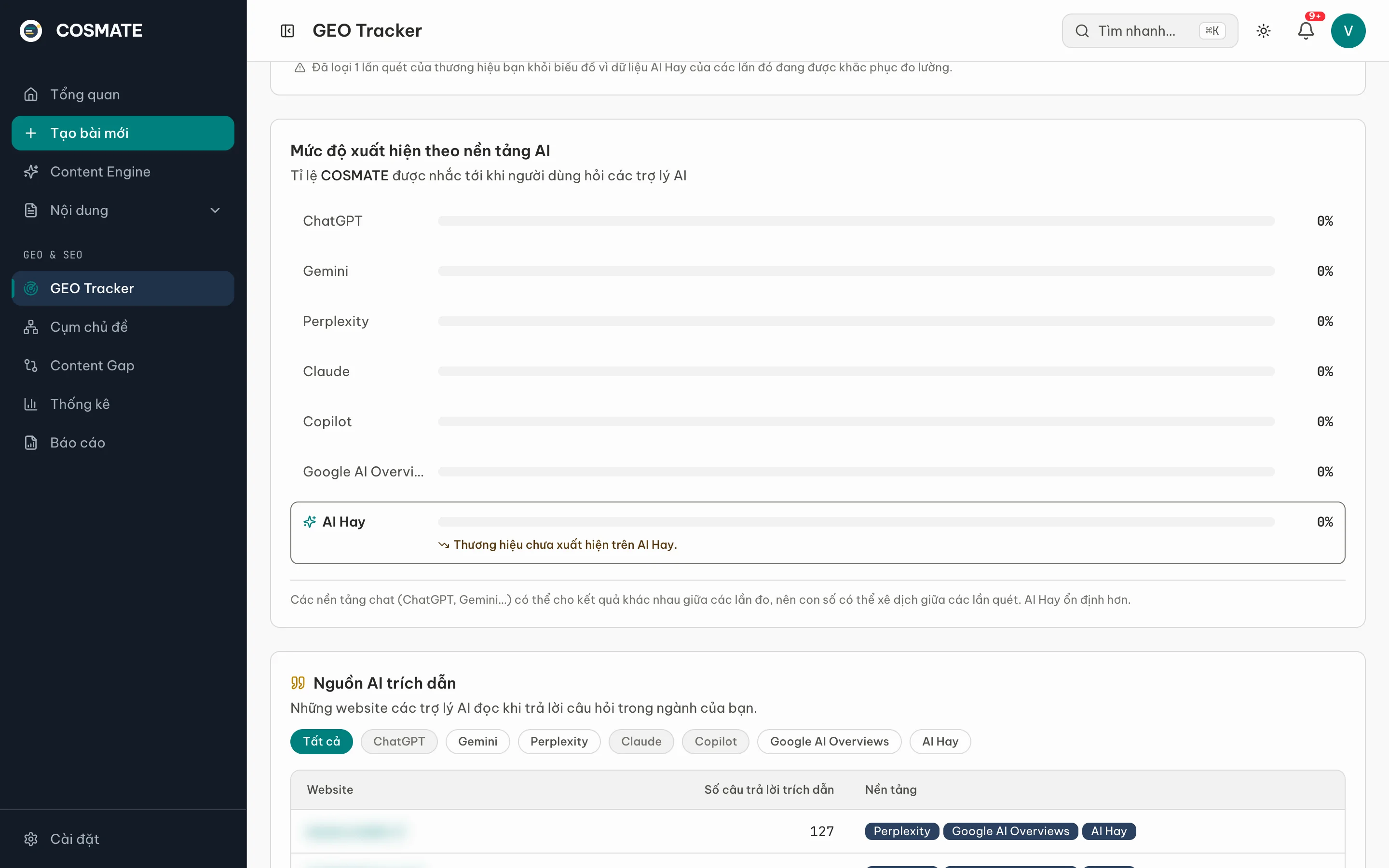Open Content Engine from sidebar
The height and width of the screenshot is (868, 1389).
click(x=123, y=172)
